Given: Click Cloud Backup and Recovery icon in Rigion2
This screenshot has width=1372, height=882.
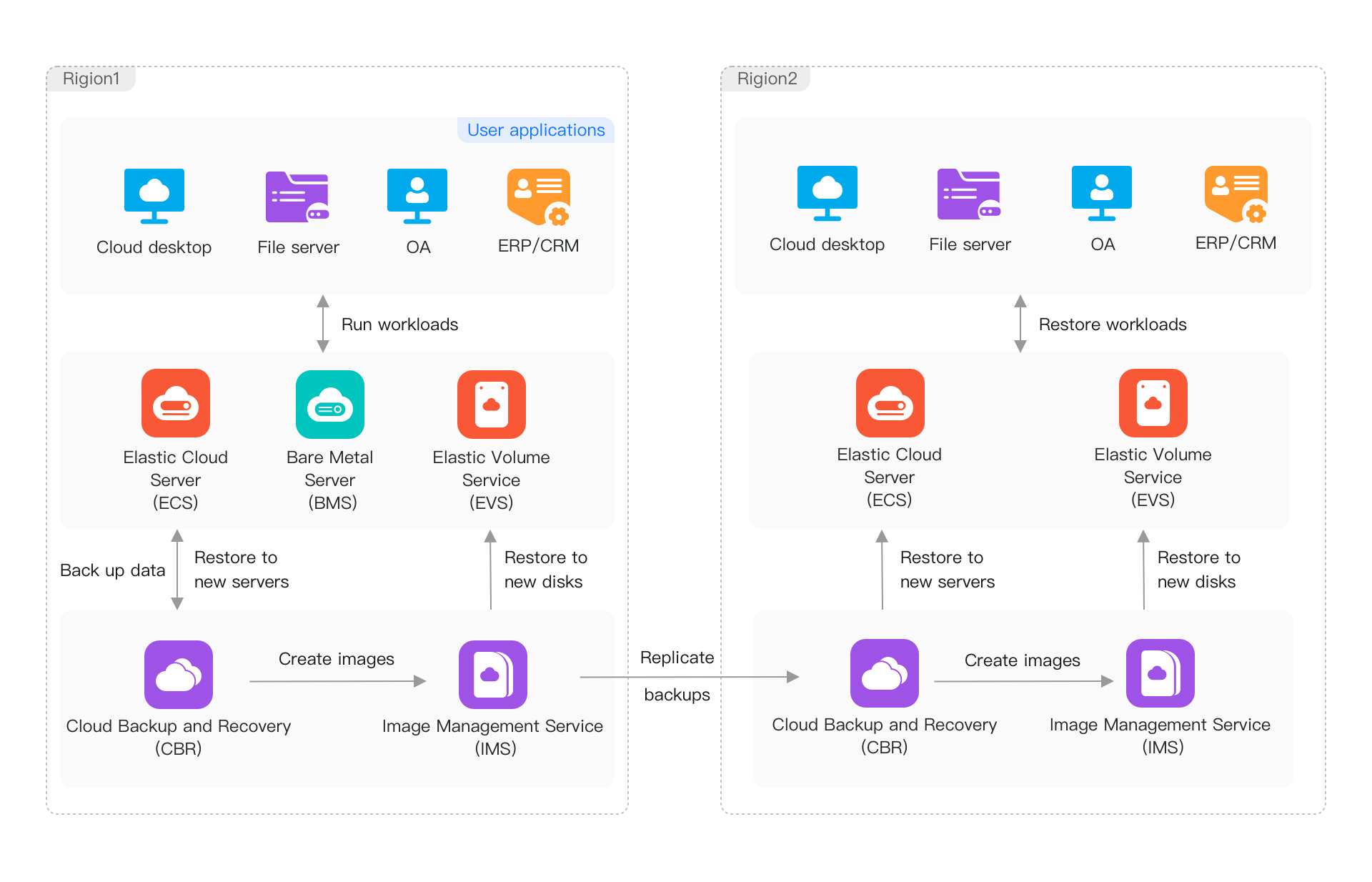Looking at the screenshot, I should click(884, 673).
